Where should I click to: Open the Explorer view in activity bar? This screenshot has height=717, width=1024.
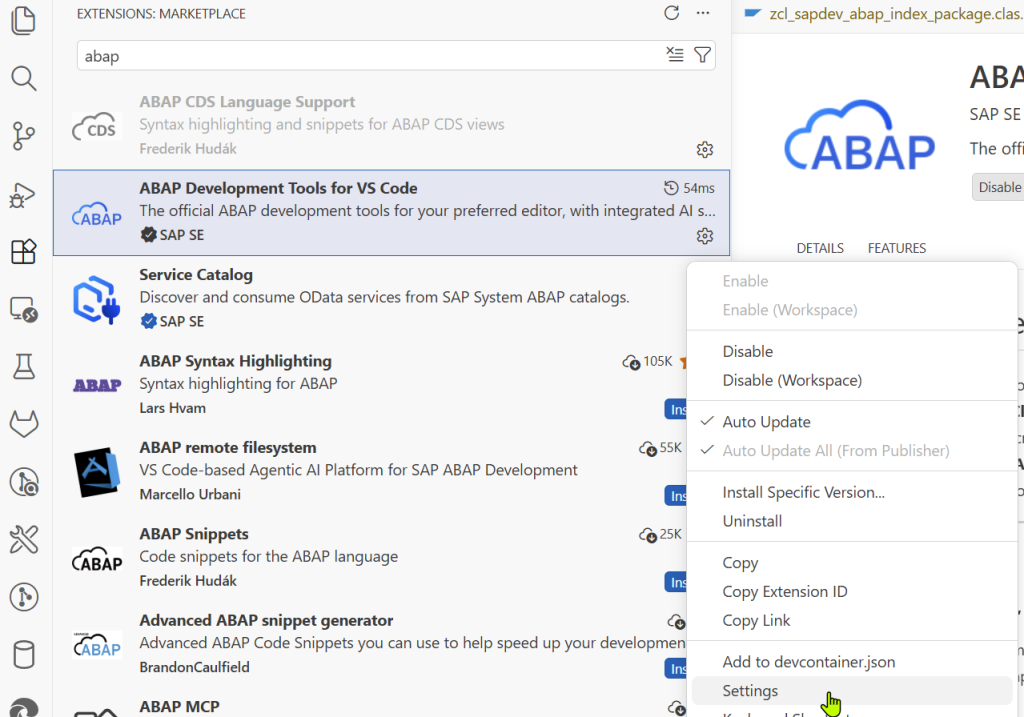(x=24, y=20)
